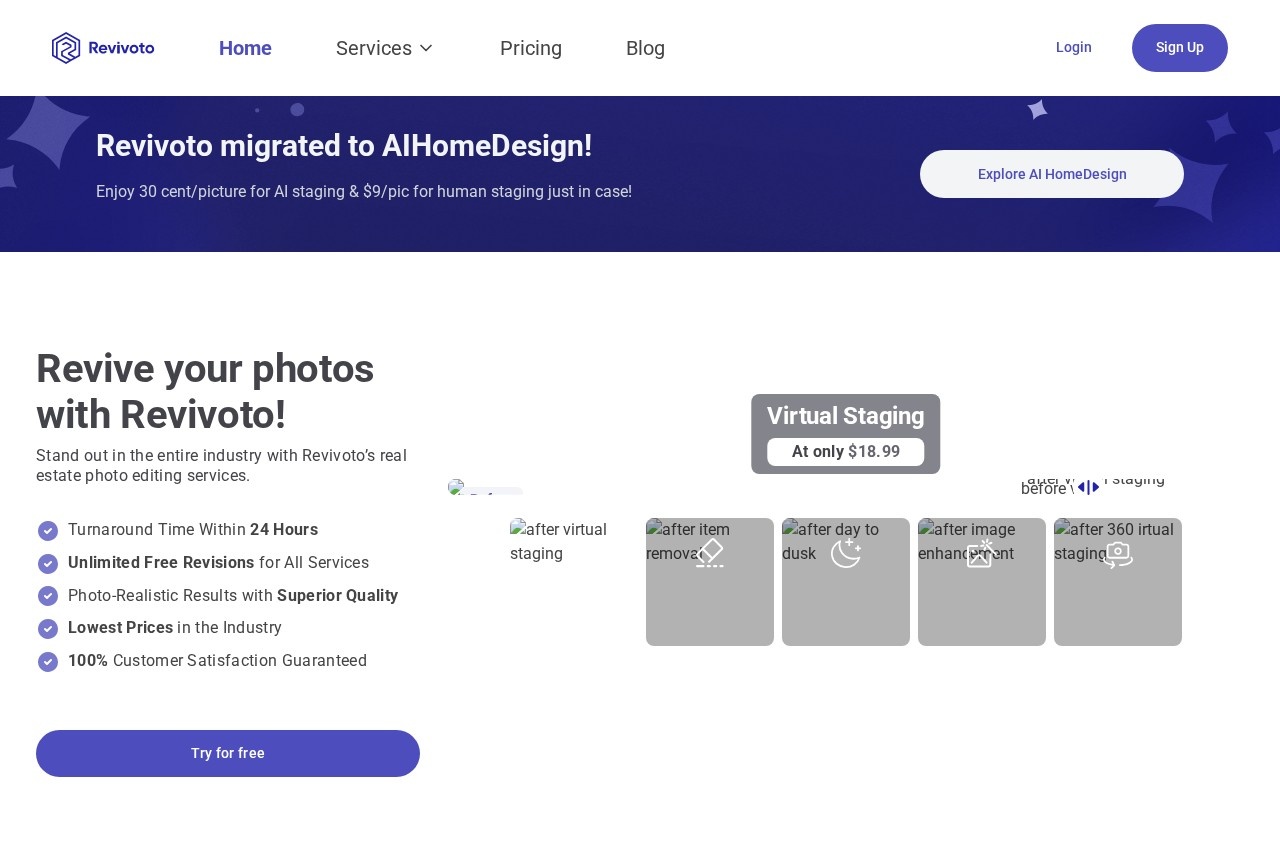Expand the Services dropdown chevron
The height and width of the screenshot is (853, 1280).
426,48
